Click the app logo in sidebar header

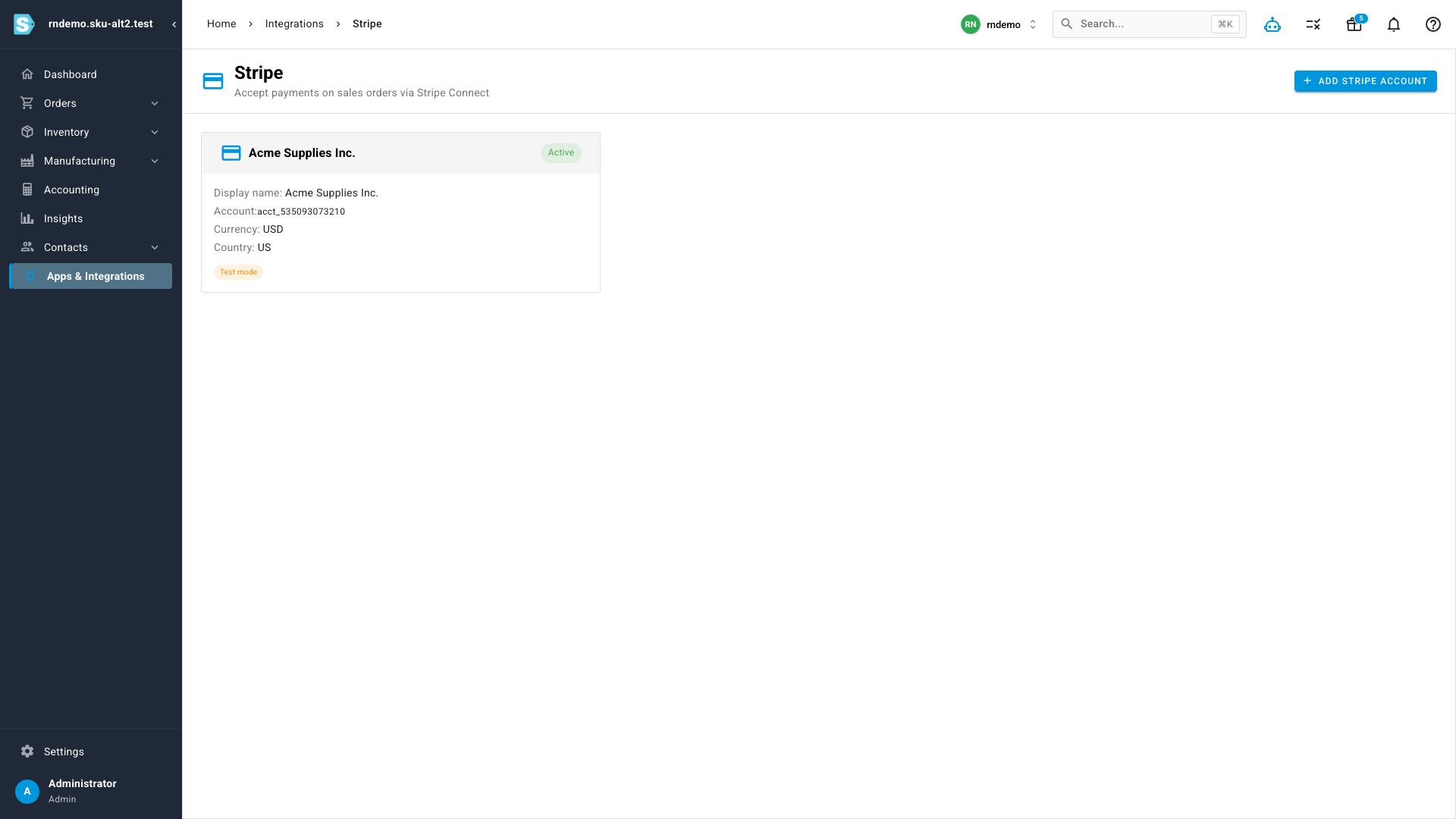24,24
